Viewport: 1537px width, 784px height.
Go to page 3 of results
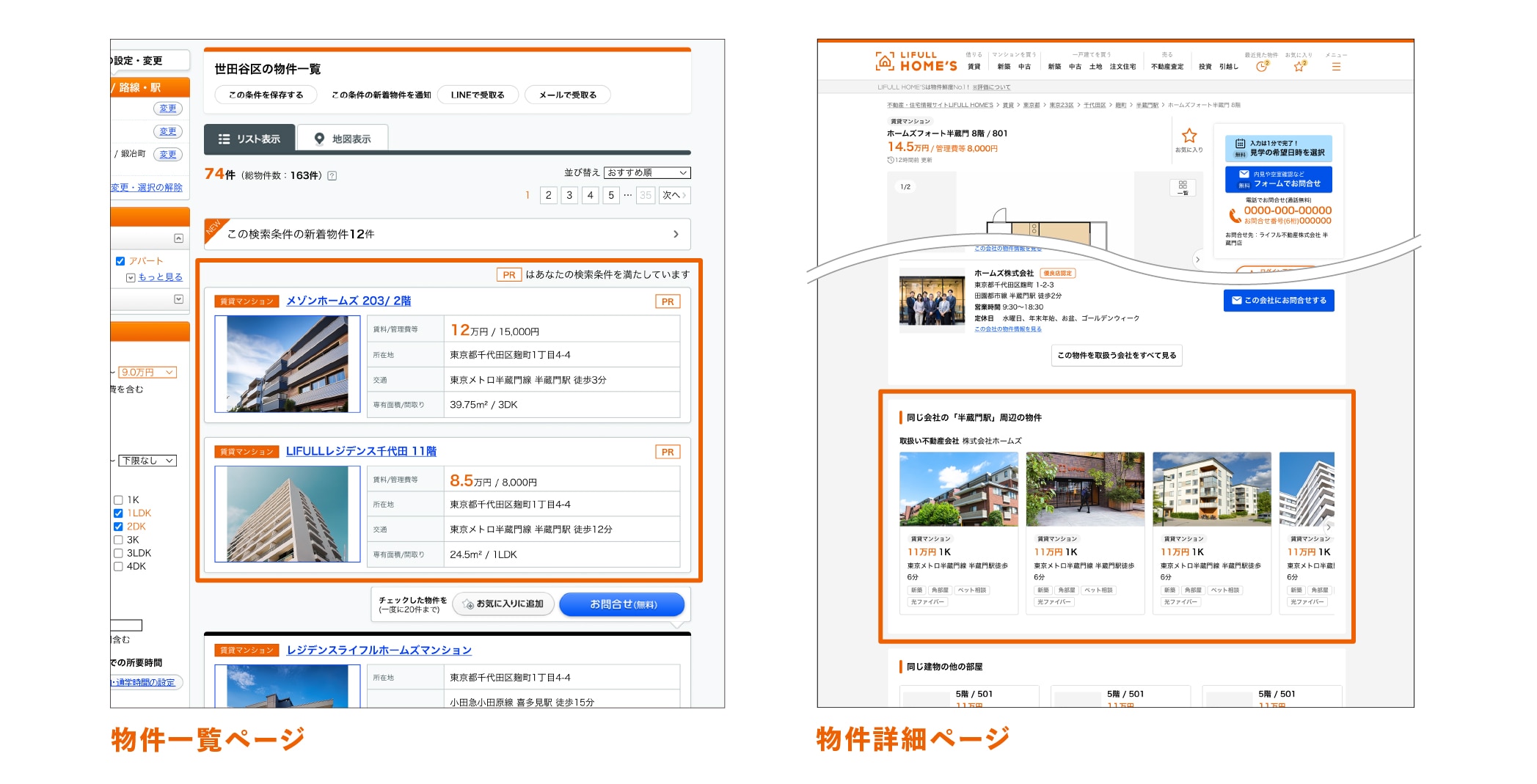(569, 195)
